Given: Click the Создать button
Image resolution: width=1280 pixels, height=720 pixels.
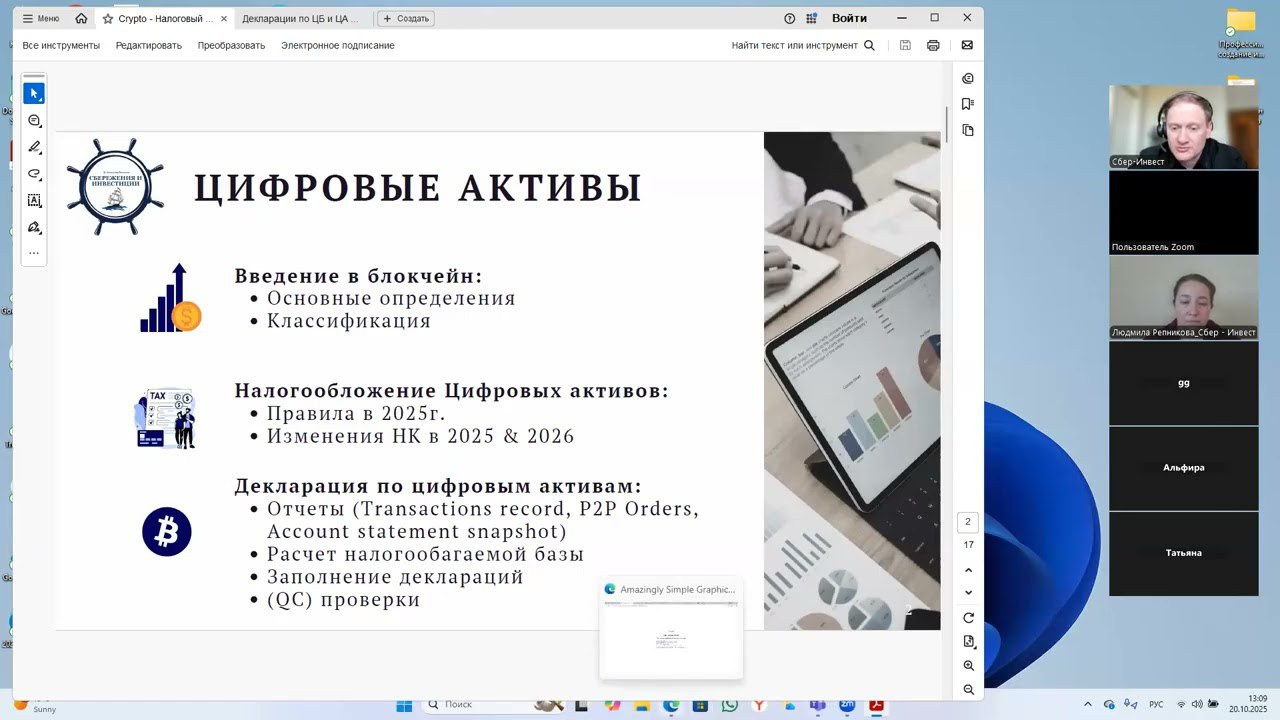Looking at the screenshot, I should click(x=406, y=18).
